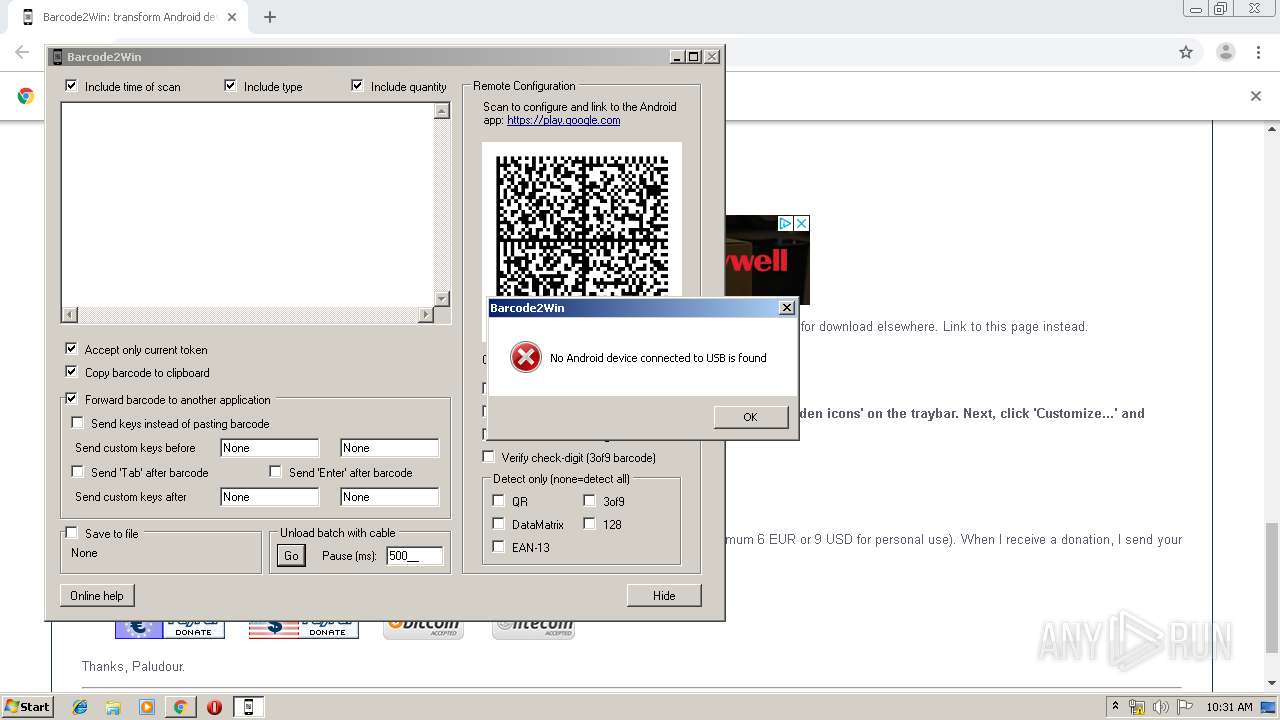The image size is (1280, 720).
Task: Dismiss the Chrome infobar with X
Action: coord(1256,96)
